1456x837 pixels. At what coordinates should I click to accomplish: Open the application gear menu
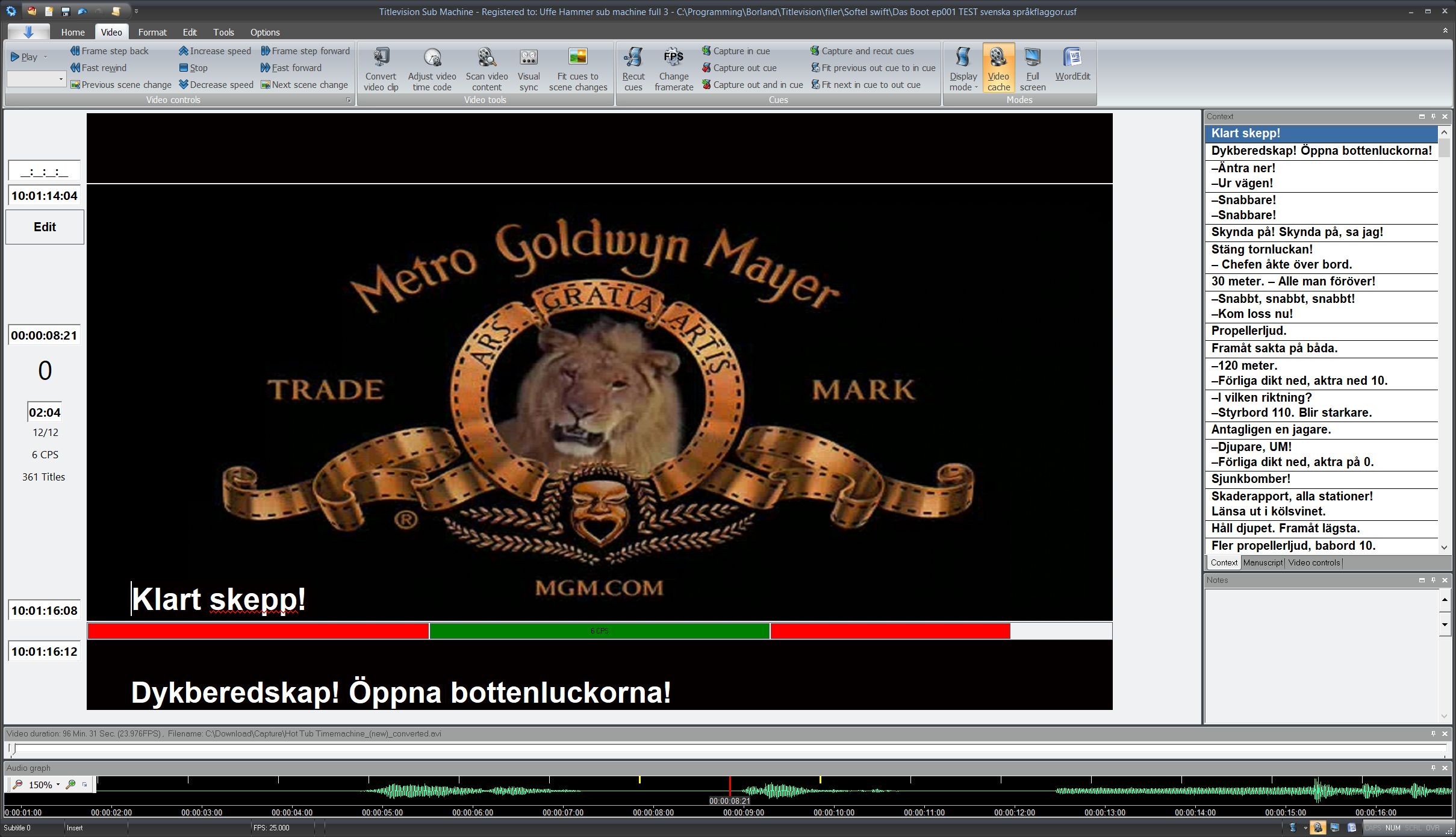tap(11, 11)
